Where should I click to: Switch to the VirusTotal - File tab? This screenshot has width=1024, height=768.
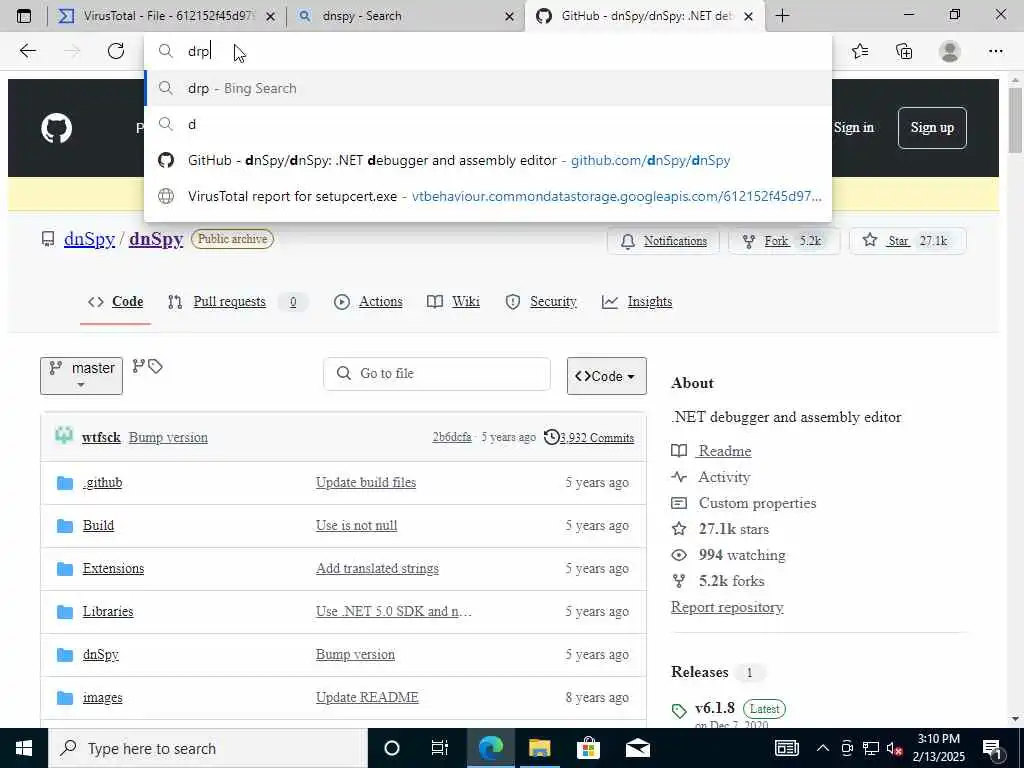click(167, 16)
